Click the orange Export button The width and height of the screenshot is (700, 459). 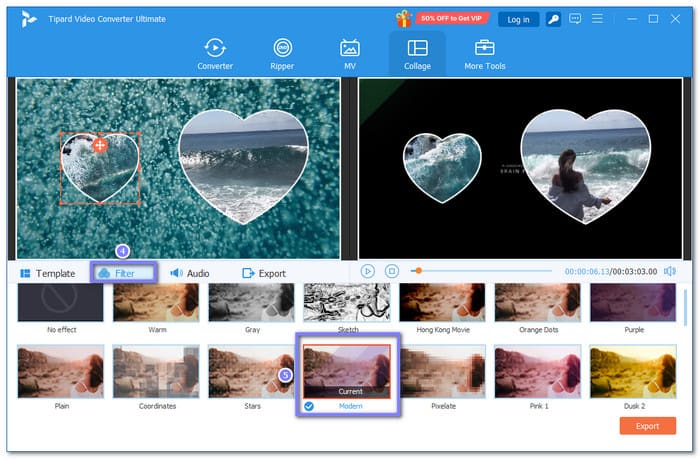647,425
